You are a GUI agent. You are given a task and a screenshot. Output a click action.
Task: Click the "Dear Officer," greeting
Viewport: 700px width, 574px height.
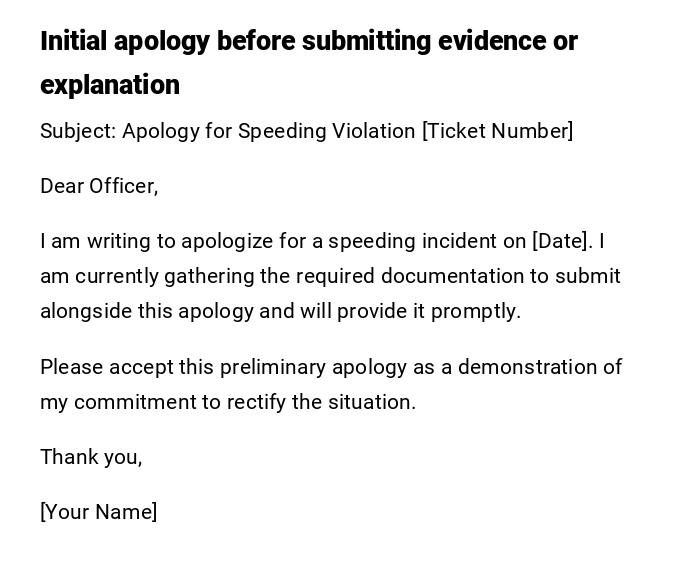(x=99, y=186)
